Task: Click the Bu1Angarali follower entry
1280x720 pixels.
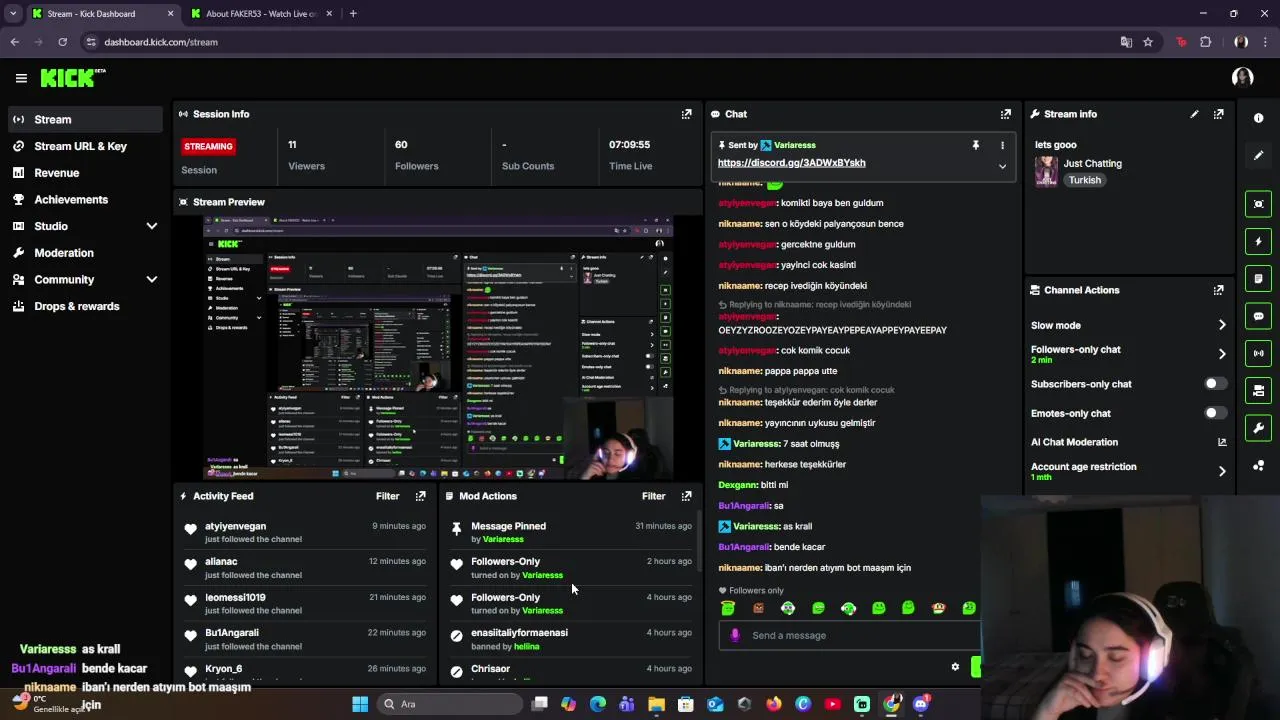Action: point(306,639)
